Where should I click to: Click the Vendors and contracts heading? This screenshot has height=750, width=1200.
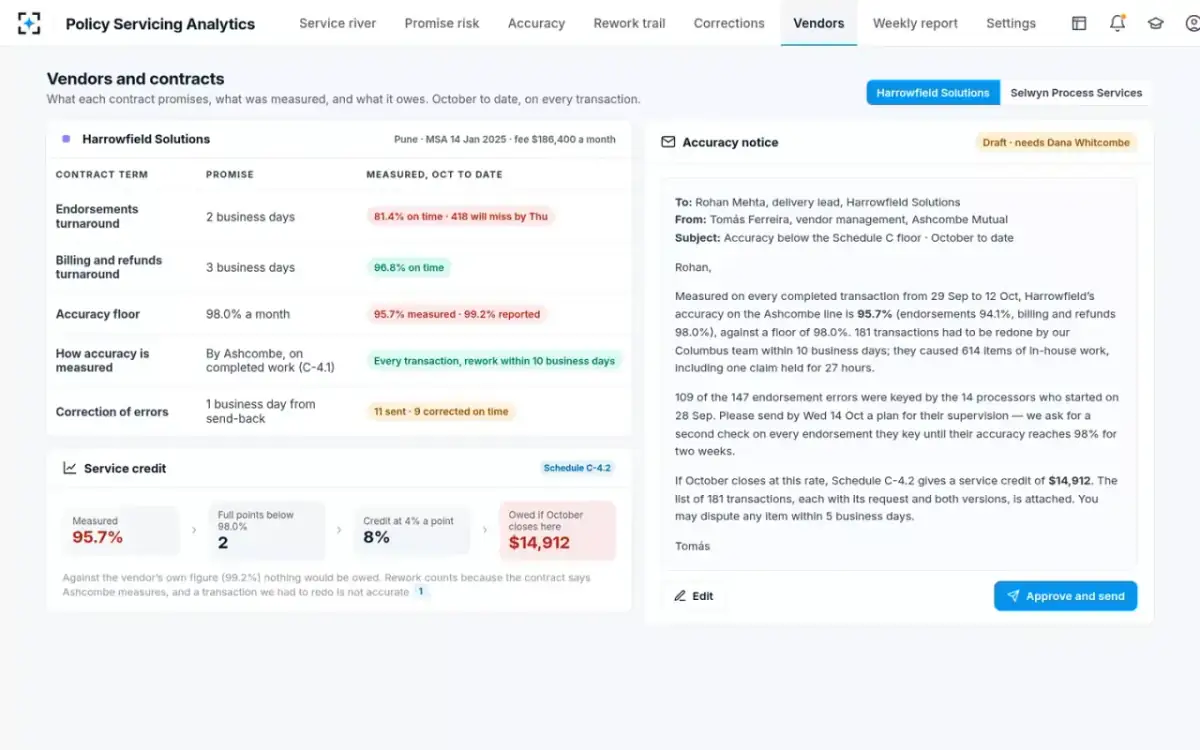[x=135, y=79]
